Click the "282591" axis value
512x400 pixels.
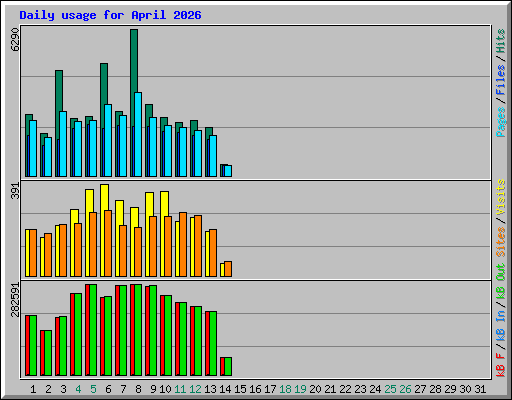15,300
